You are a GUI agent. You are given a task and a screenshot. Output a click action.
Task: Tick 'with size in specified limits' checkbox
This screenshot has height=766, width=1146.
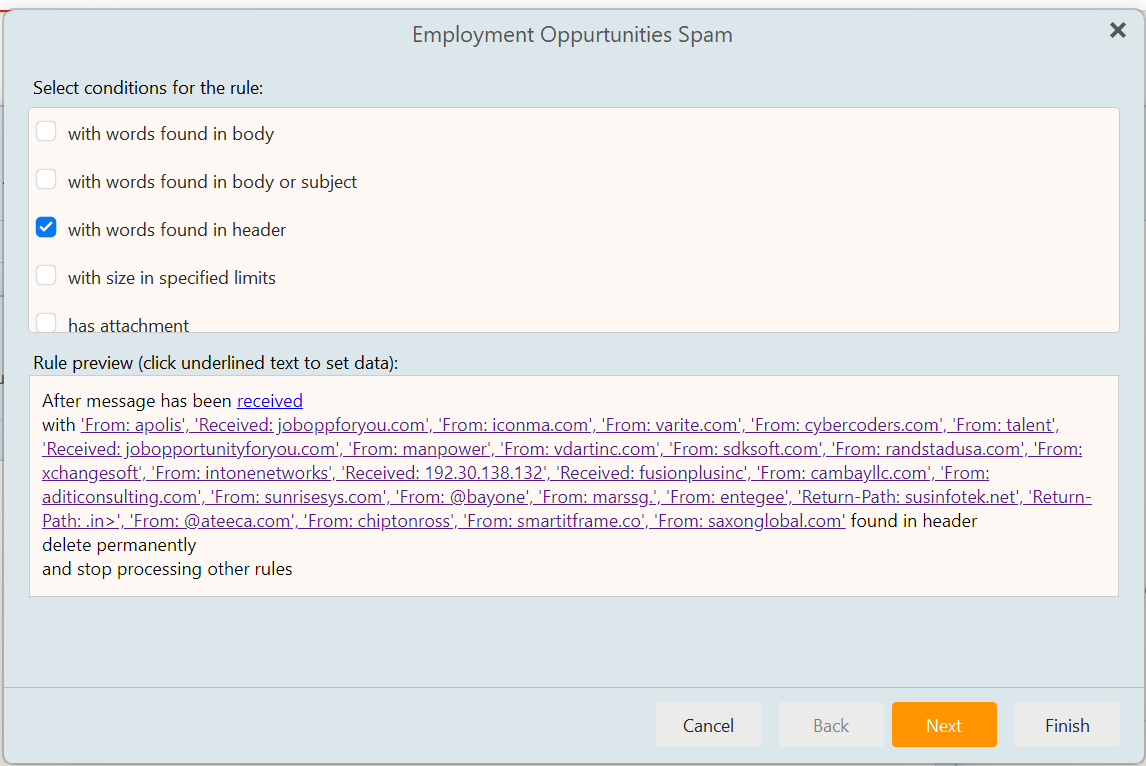tap(46, 276)
